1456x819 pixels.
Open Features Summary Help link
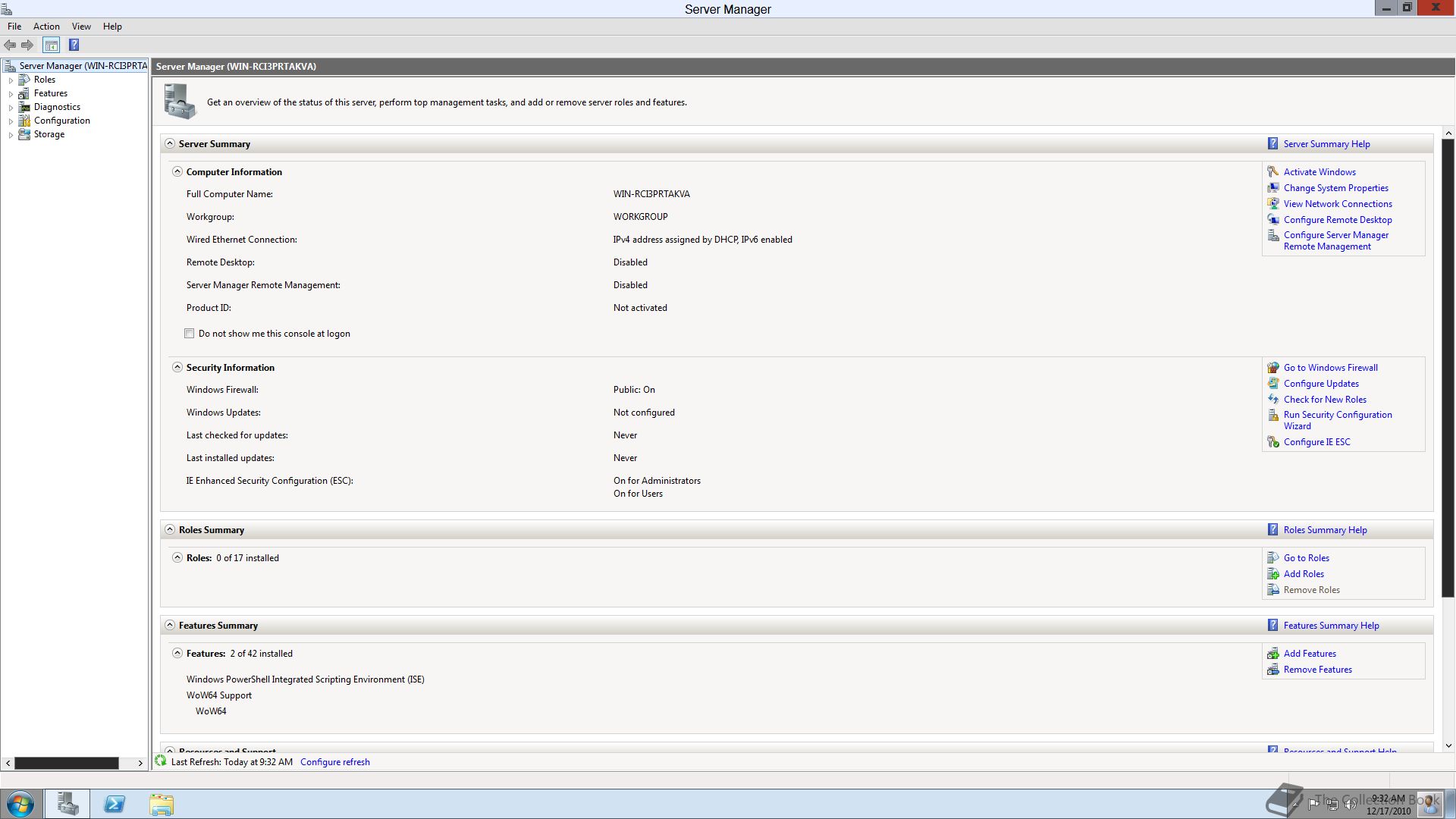point(1331,626)
